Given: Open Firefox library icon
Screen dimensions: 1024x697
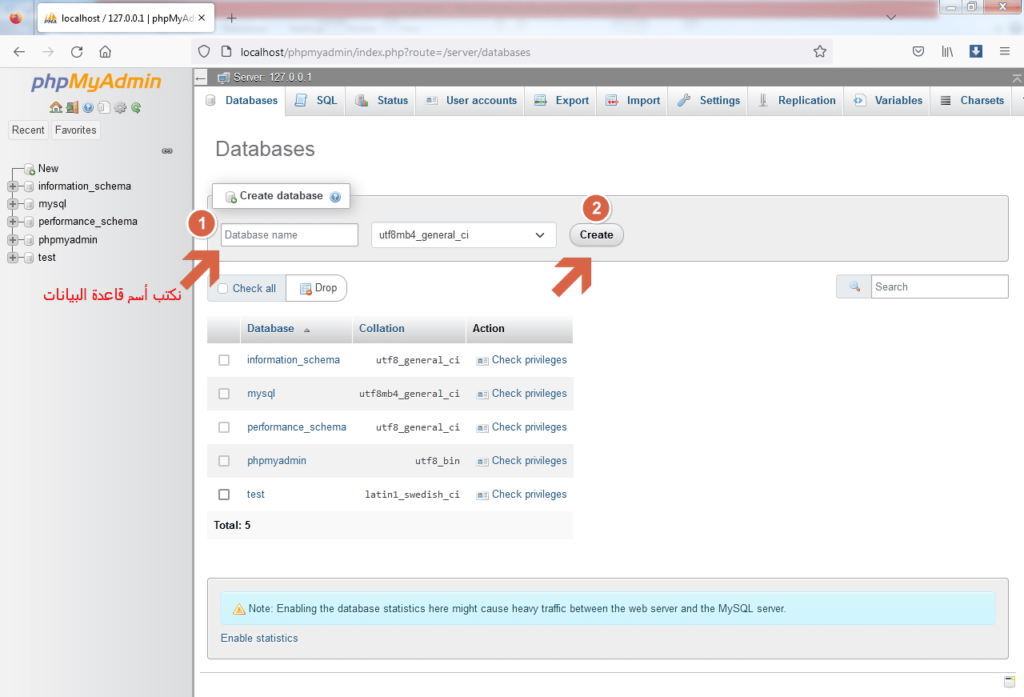Looking at the screenshot, I should coord(947,52).
